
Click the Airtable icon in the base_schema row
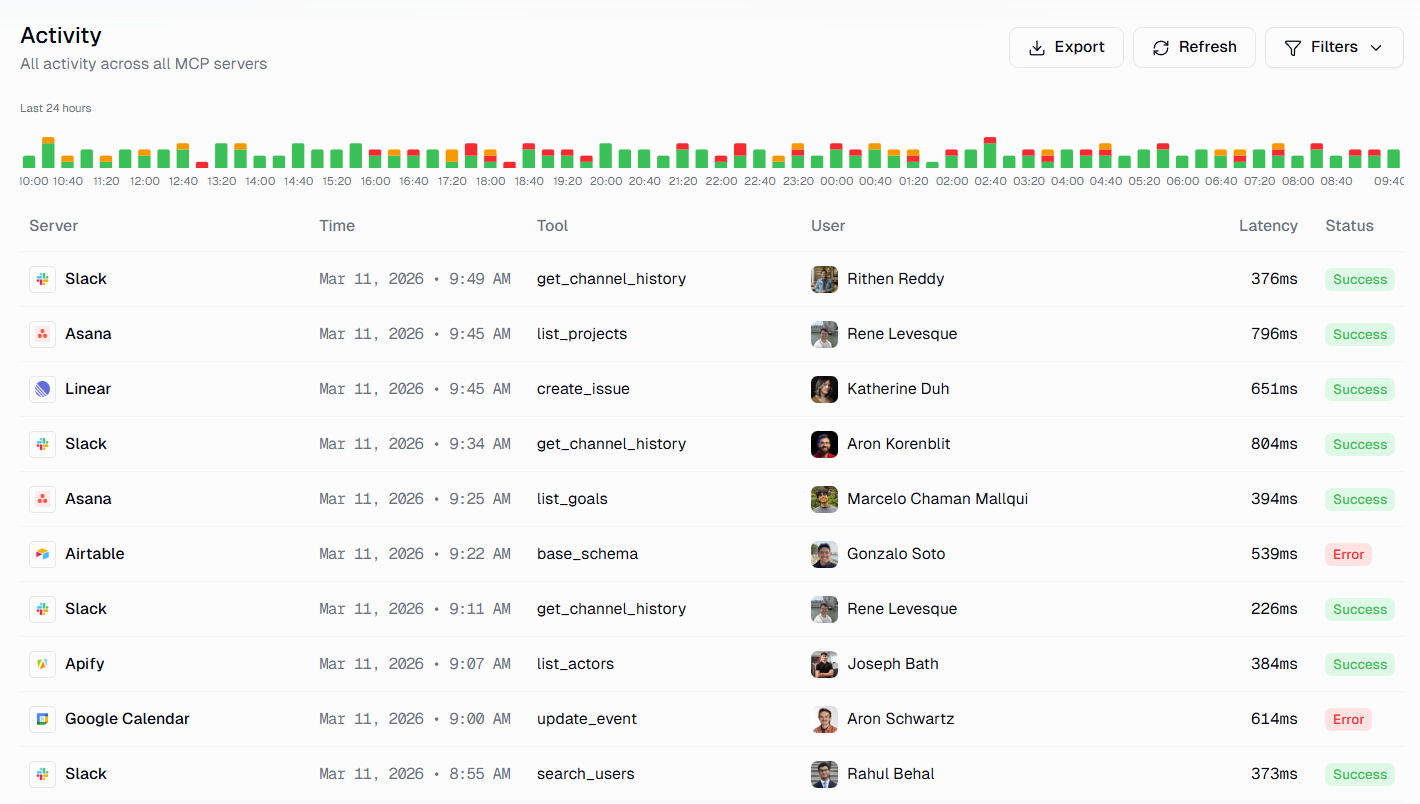click(42, 553)
